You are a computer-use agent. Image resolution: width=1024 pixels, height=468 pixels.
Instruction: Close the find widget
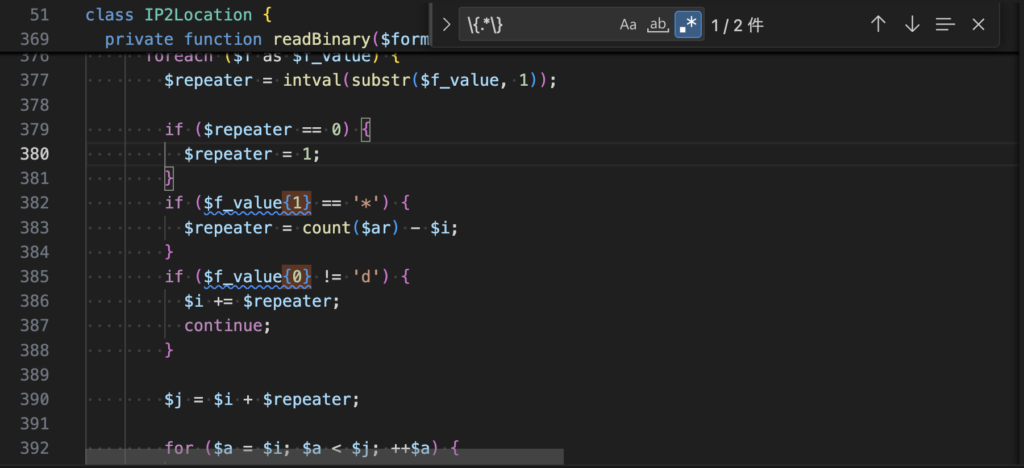[979, 25]
